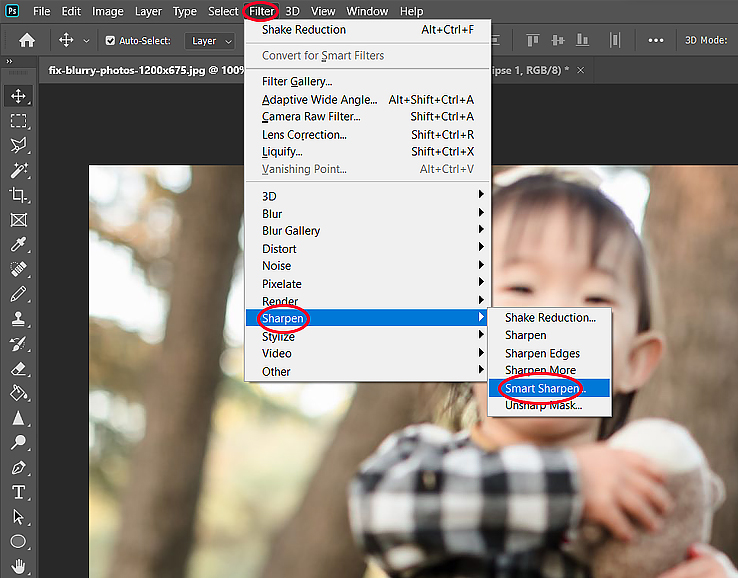Click the Filter menu
The height and width of the screenshot is (578, 738).
[x=261, y=11]
